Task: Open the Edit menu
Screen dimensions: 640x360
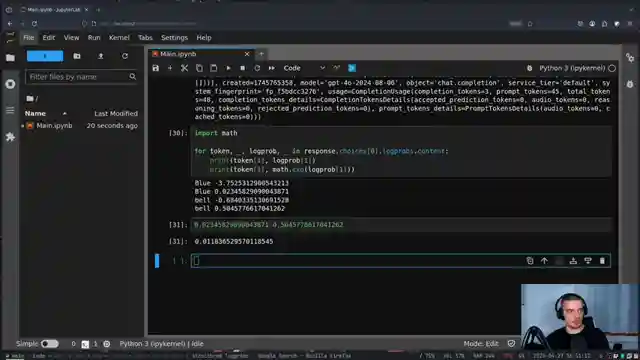Action: point(49,38)
